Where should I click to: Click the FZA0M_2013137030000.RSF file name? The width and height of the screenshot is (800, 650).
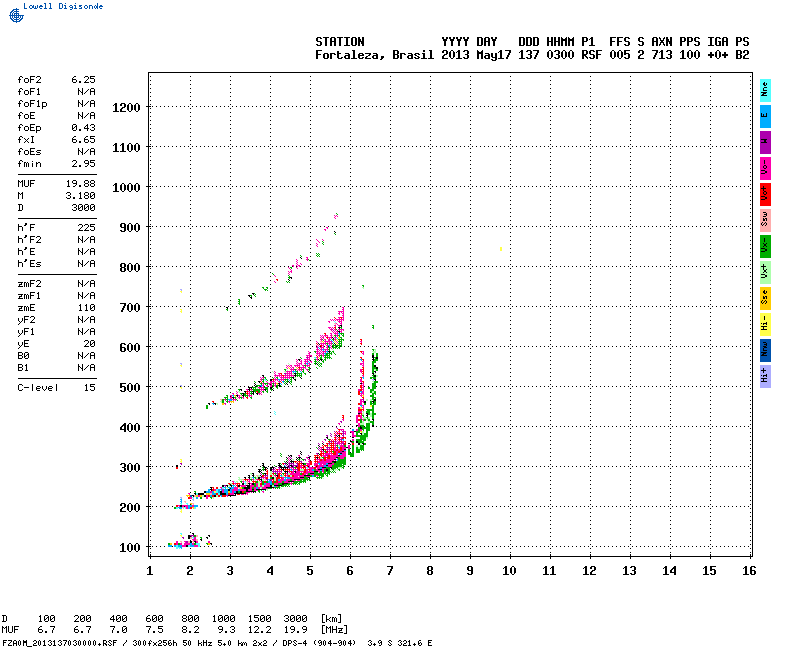pos(60,643)
